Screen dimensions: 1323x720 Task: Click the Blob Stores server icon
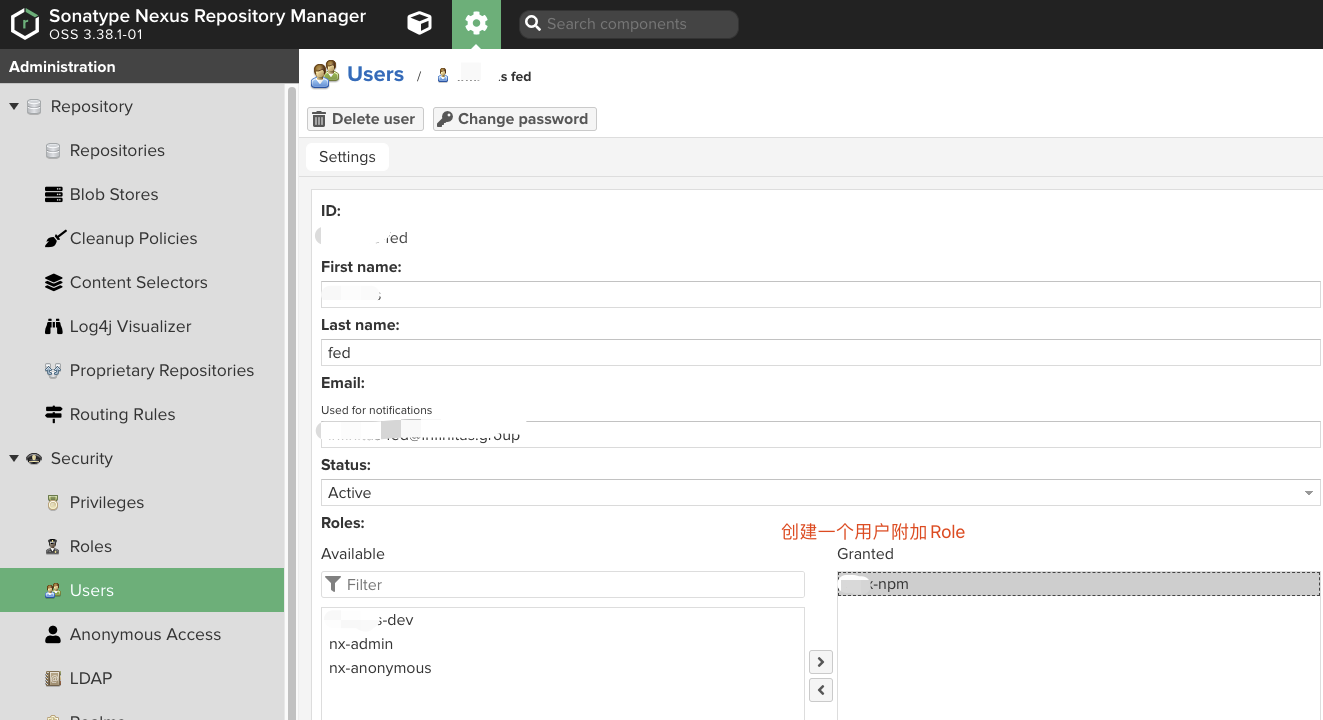click(x=53, y=195)
